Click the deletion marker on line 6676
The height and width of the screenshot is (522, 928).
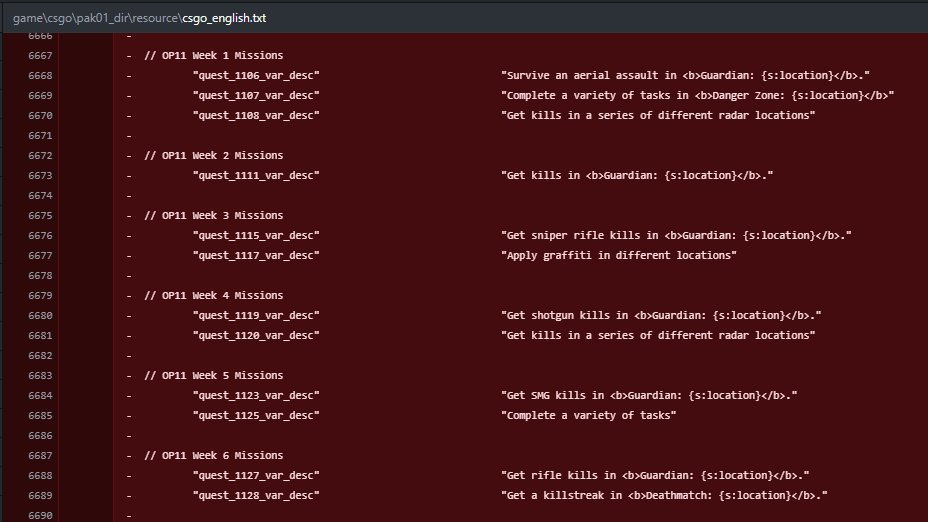(x=128, y=235)
